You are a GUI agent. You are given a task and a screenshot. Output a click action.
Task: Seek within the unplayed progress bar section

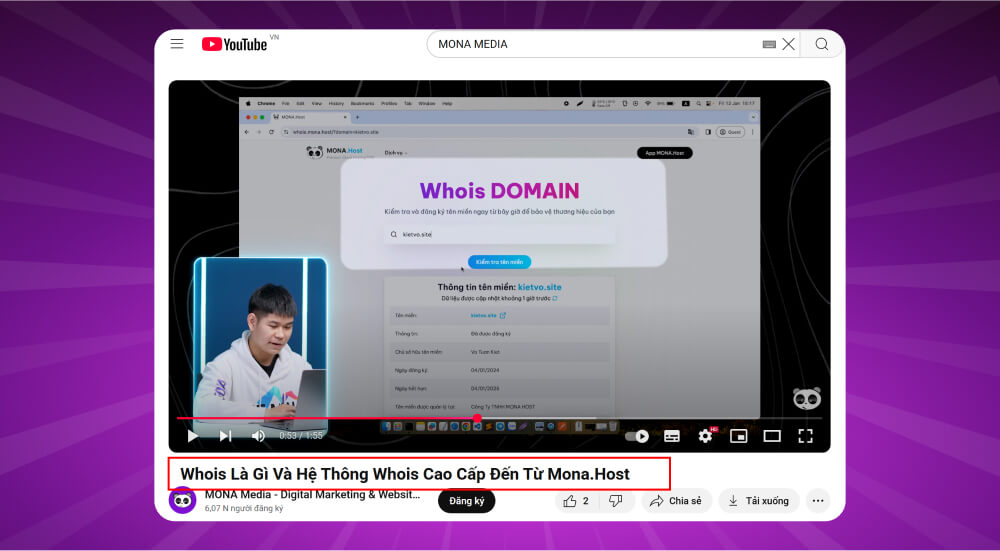click(x=651, y=418)
